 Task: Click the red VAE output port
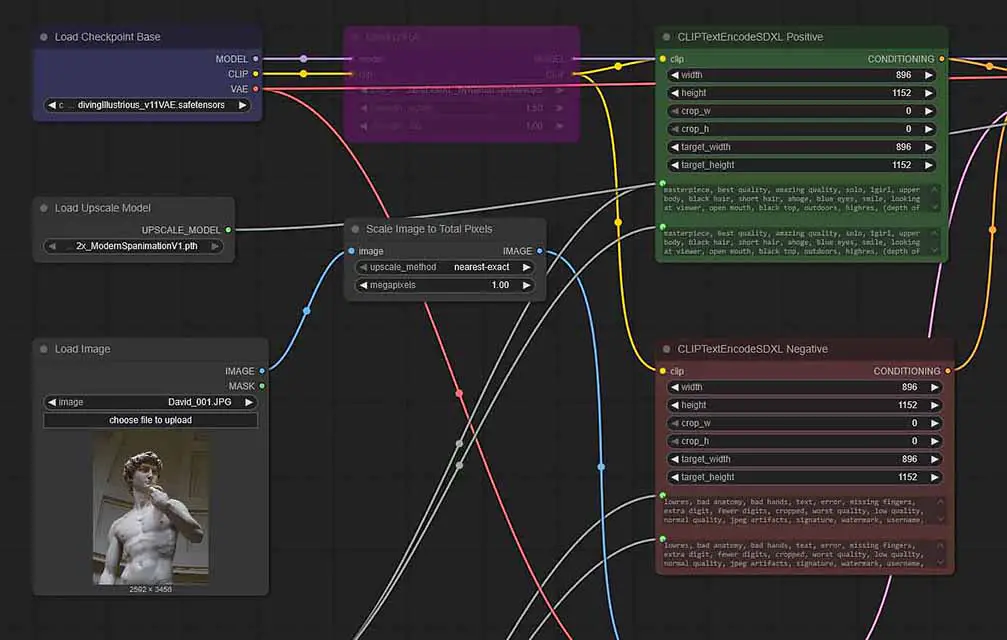pyautogui.click(x=256, y=89)
